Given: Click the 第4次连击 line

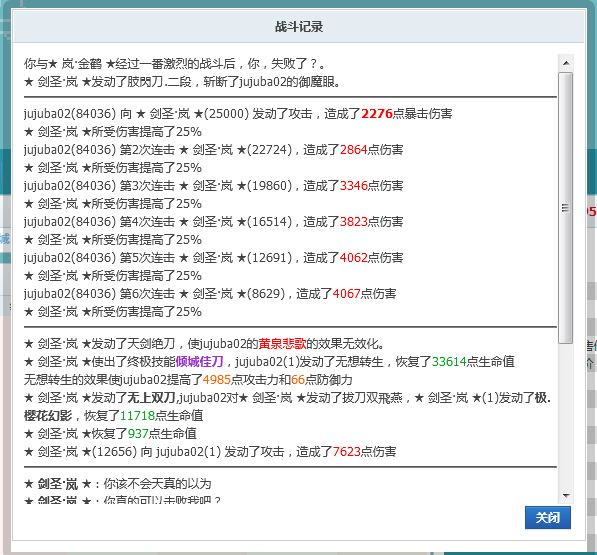Looking at the screenshot, I should (213, 222).
